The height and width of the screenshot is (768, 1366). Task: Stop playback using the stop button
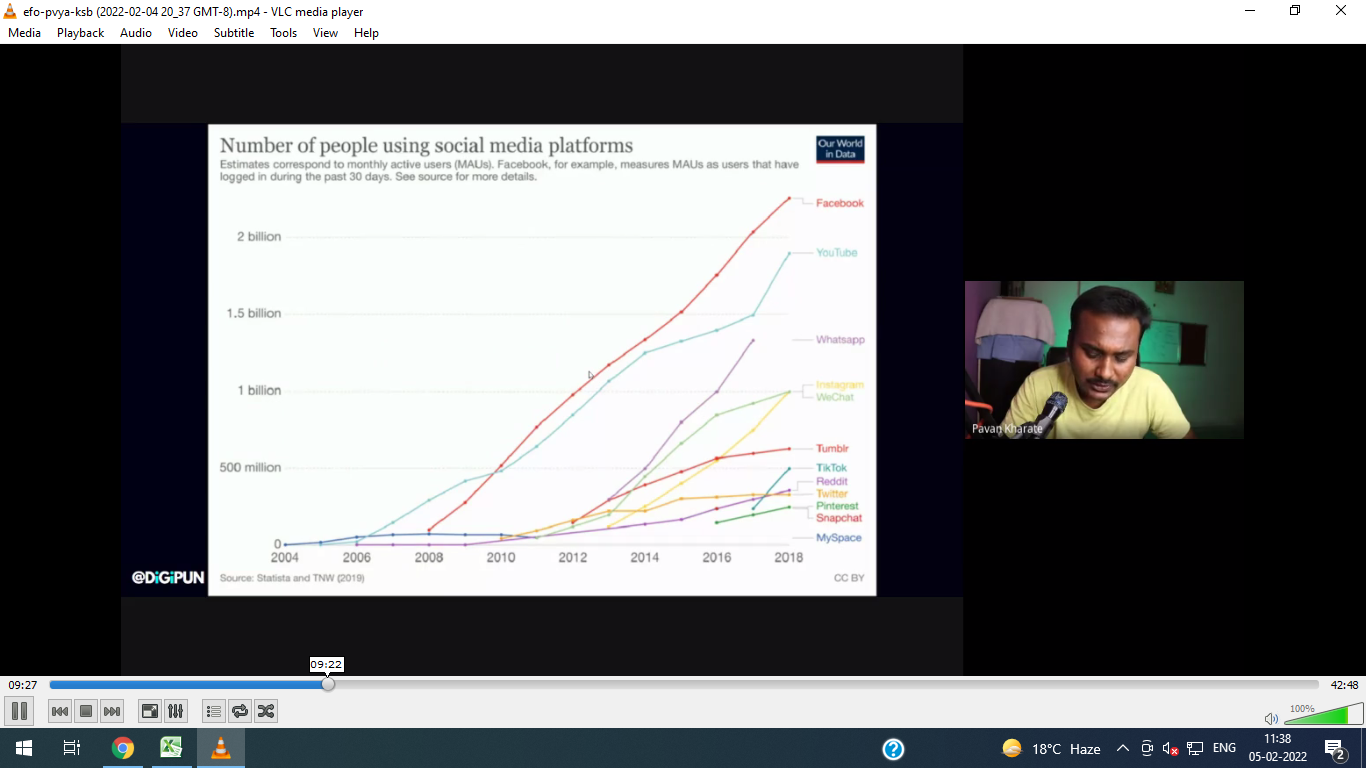86,711
